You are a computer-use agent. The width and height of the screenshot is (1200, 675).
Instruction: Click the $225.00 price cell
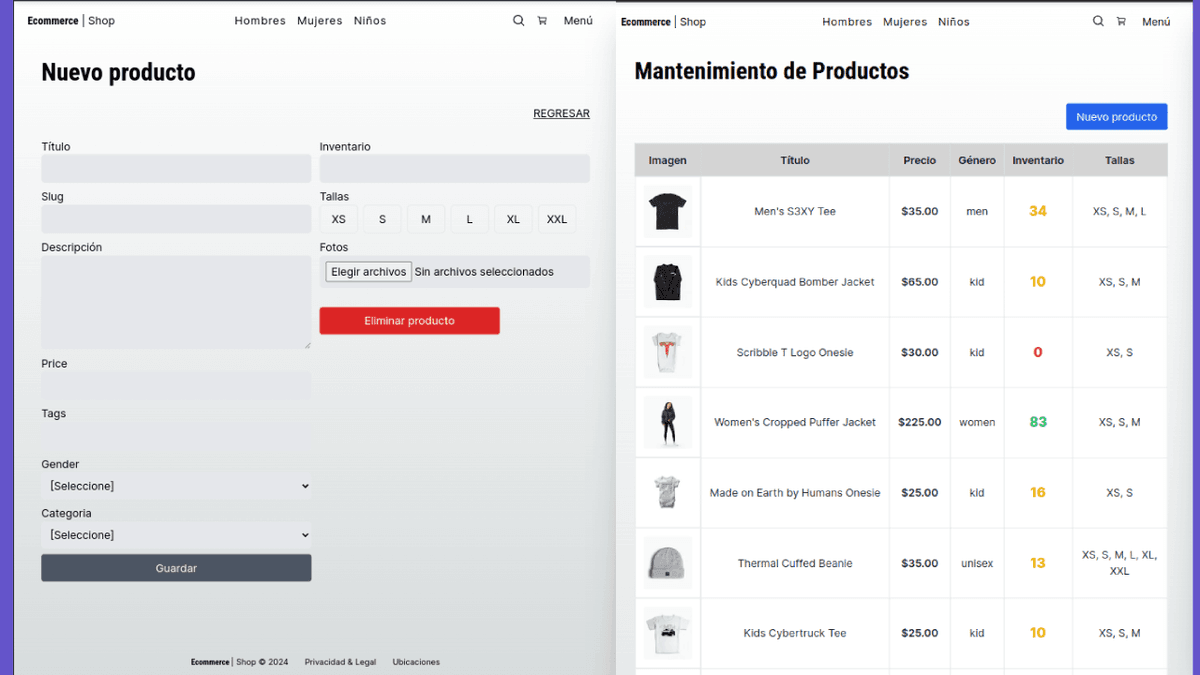click(920, 423)
